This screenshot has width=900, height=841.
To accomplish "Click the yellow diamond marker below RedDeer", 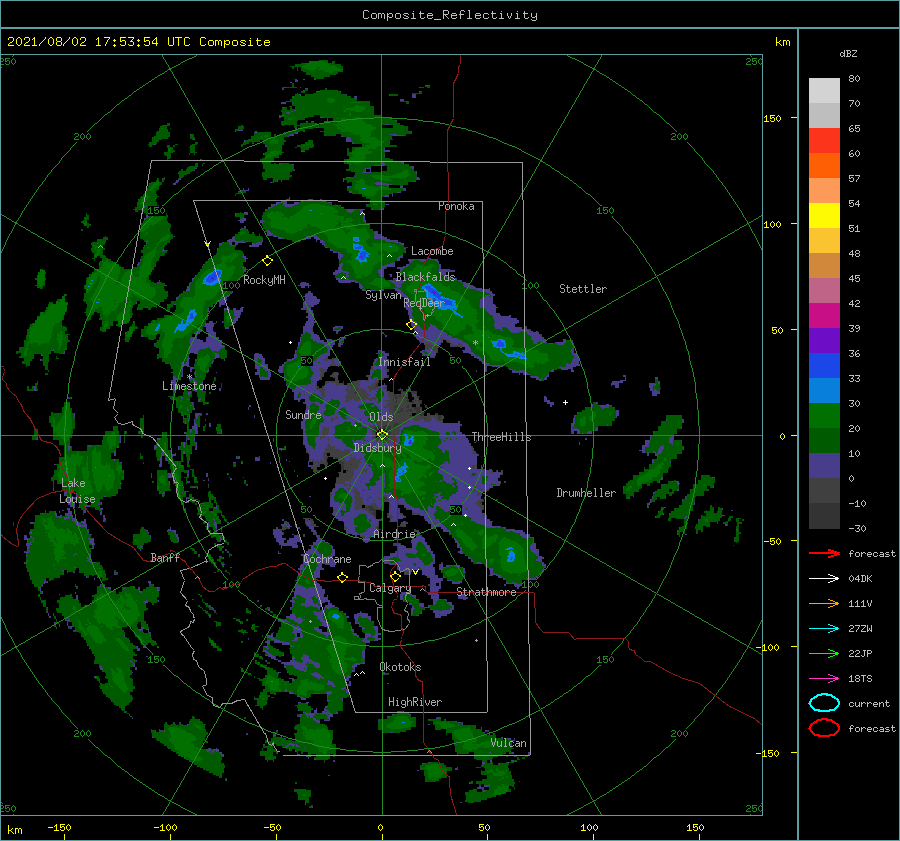I will (x=412, y=325).
